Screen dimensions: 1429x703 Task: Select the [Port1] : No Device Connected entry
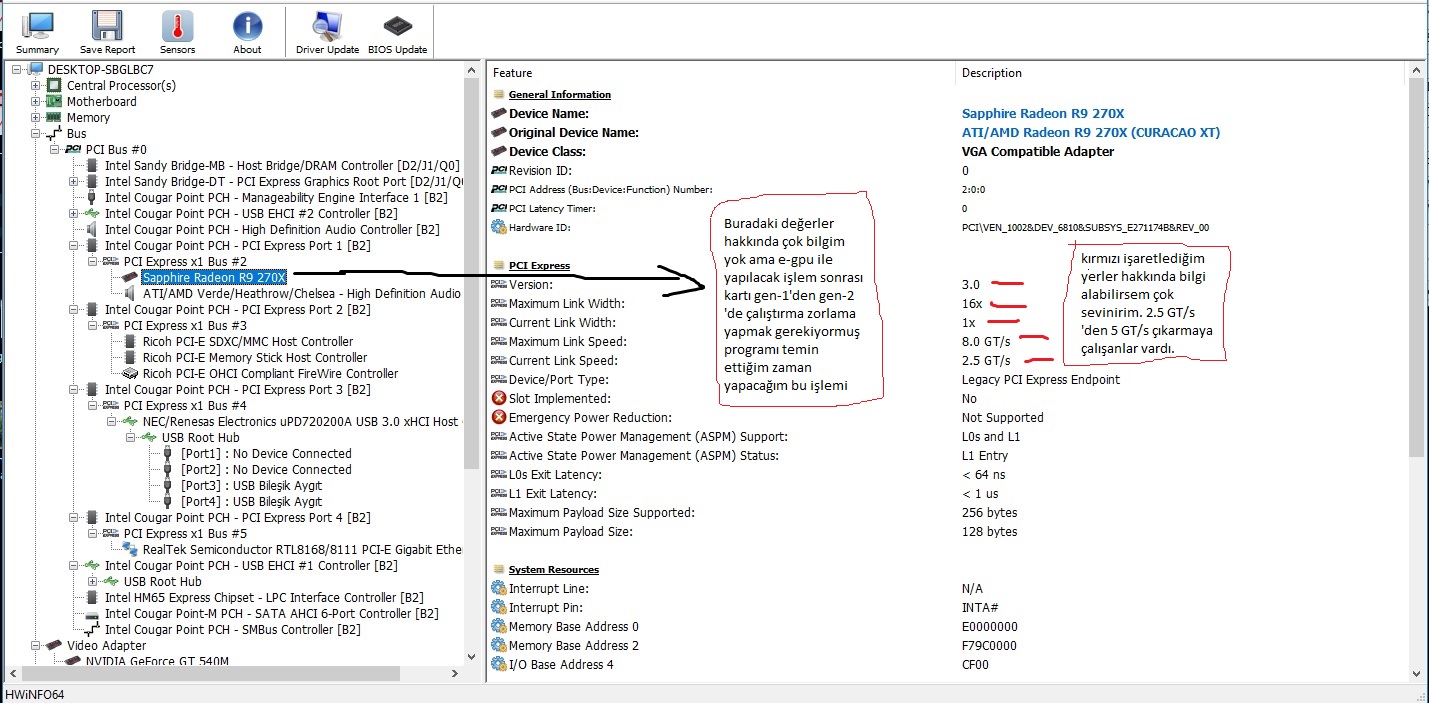click(x=266, y=453)
